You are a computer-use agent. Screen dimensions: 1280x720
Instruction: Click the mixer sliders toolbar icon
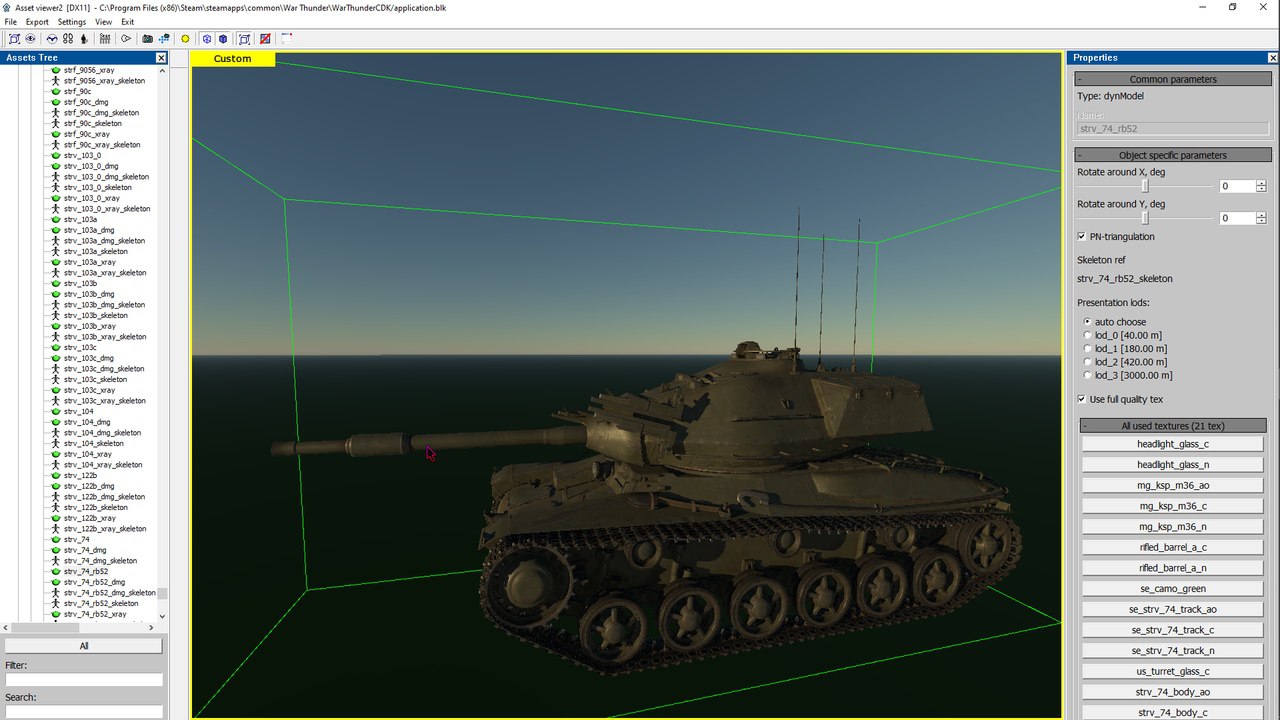(x=105, y=39)
